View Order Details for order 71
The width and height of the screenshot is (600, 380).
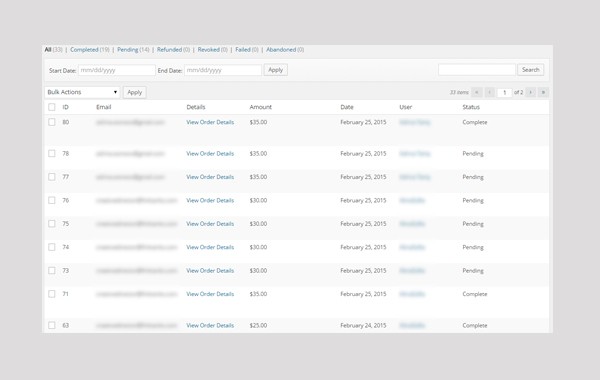210,294
